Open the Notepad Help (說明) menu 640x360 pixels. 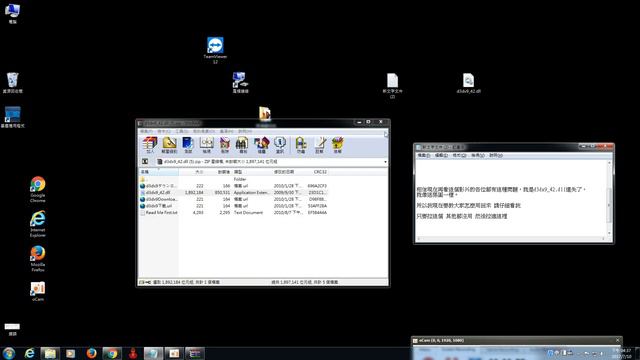click(x=496, y=156)
